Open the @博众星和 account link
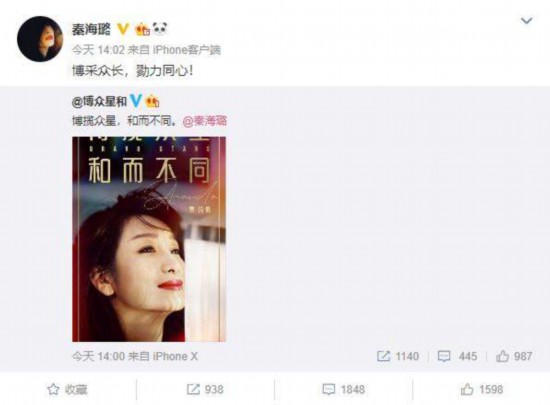 click(x=99, y=102)
